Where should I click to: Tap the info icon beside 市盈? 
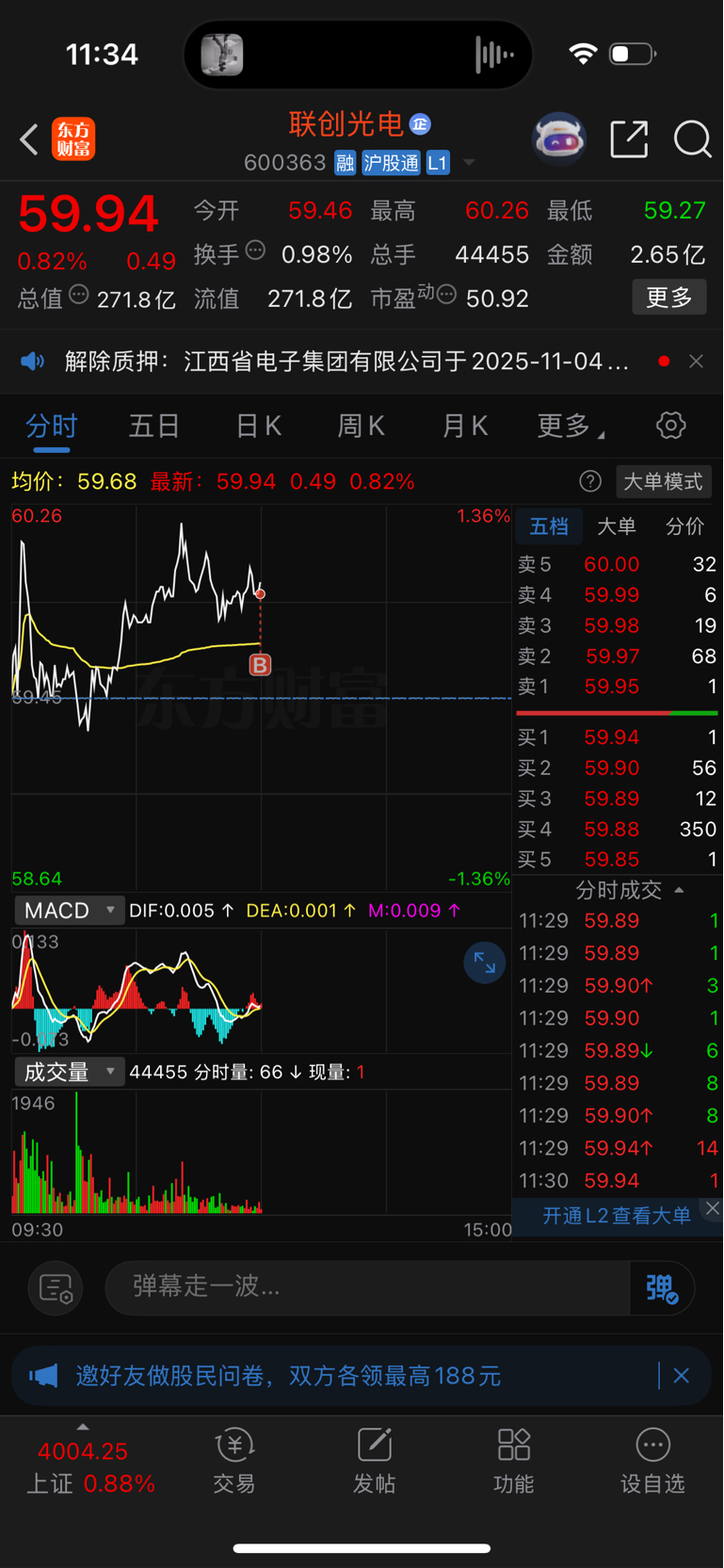click(447, 295)
